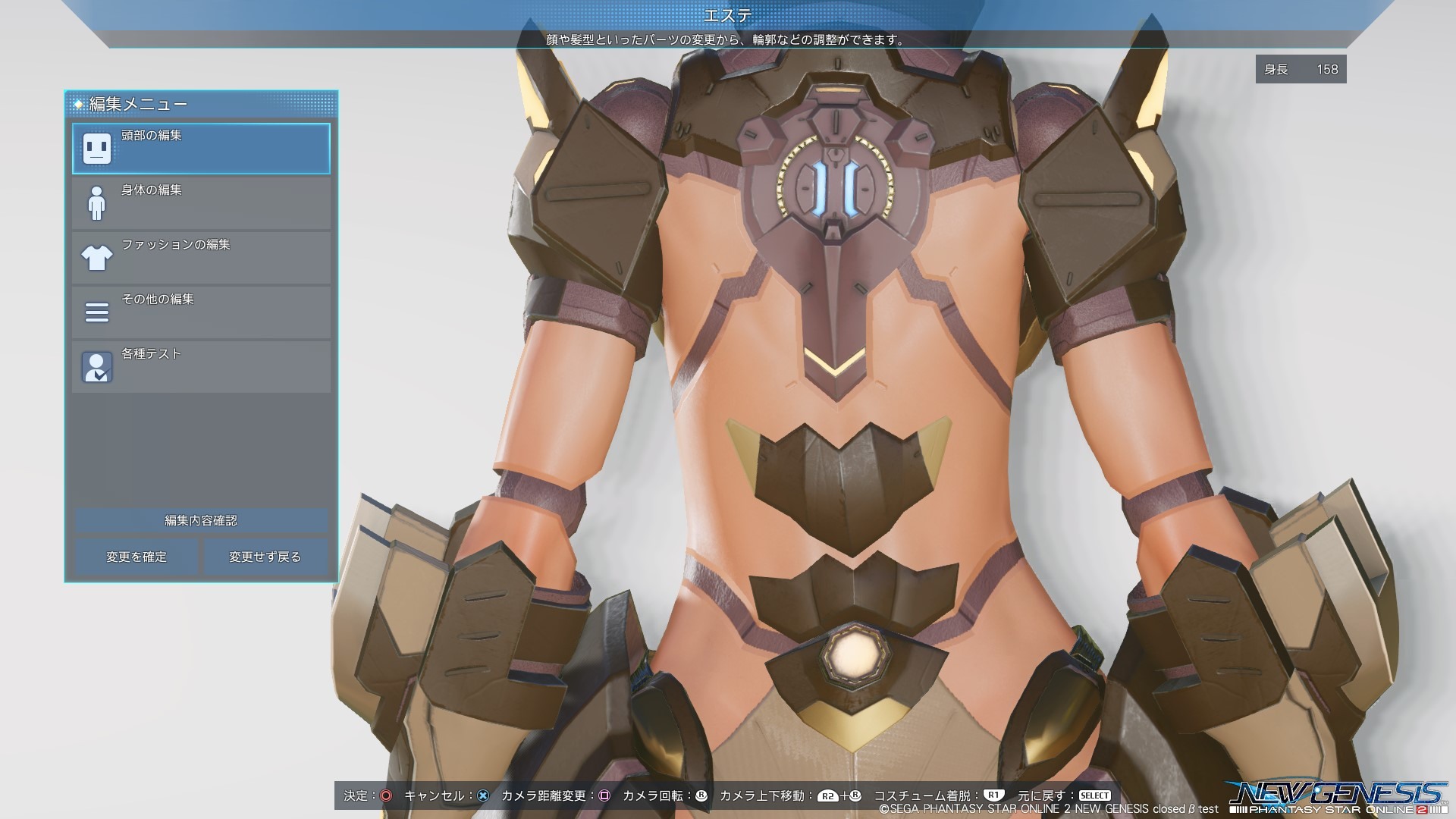The image size is (1456, 819).
Task: Click the T-shirt icon for fashion editing
Action: 96,258
